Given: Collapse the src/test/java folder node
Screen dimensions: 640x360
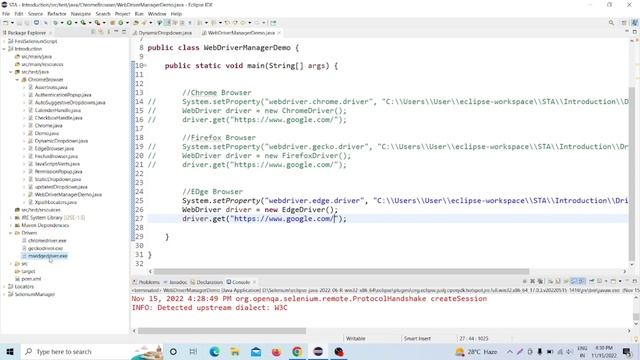Looking at the screenshot, I should pos(11,72).
